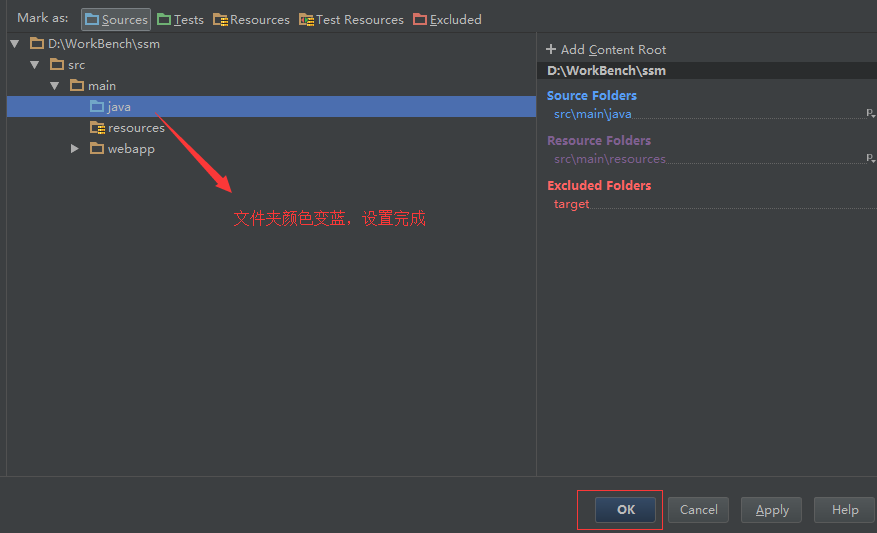Click the webapp folder icon
Screen dimensions: 877x533
point(97,148)
